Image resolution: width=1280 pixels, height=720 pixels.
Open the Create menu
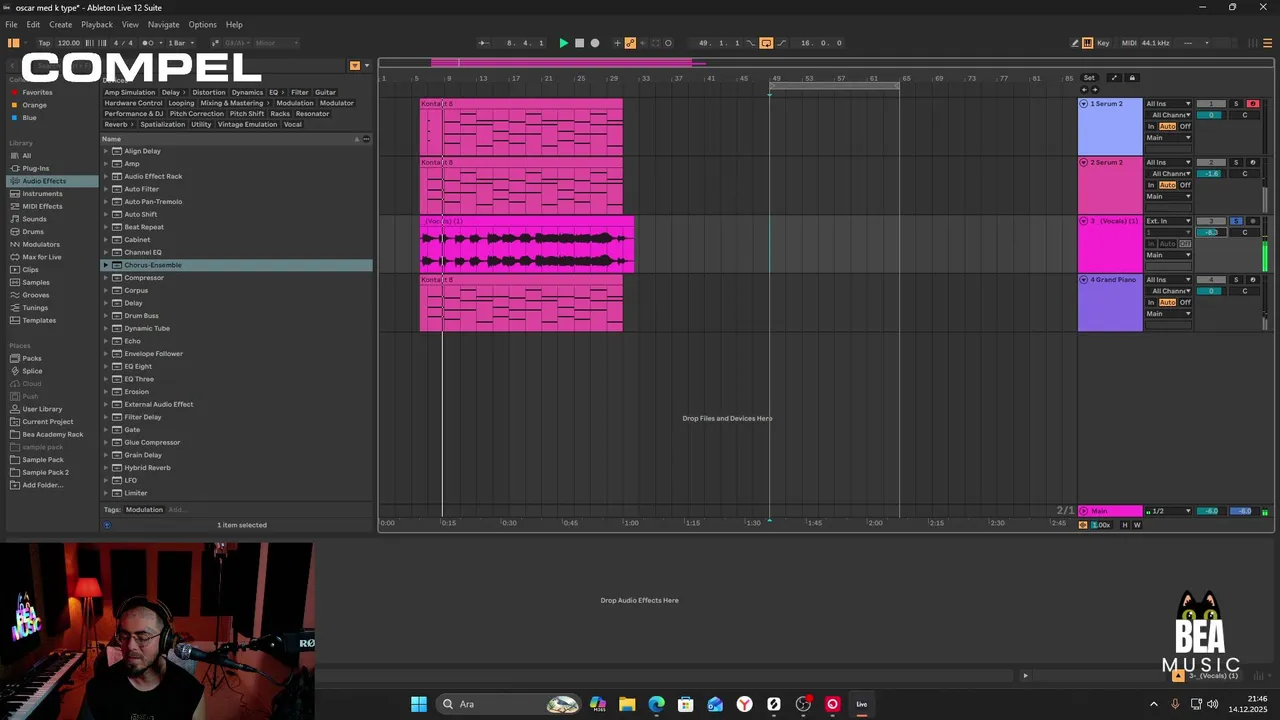click(60, 25)
